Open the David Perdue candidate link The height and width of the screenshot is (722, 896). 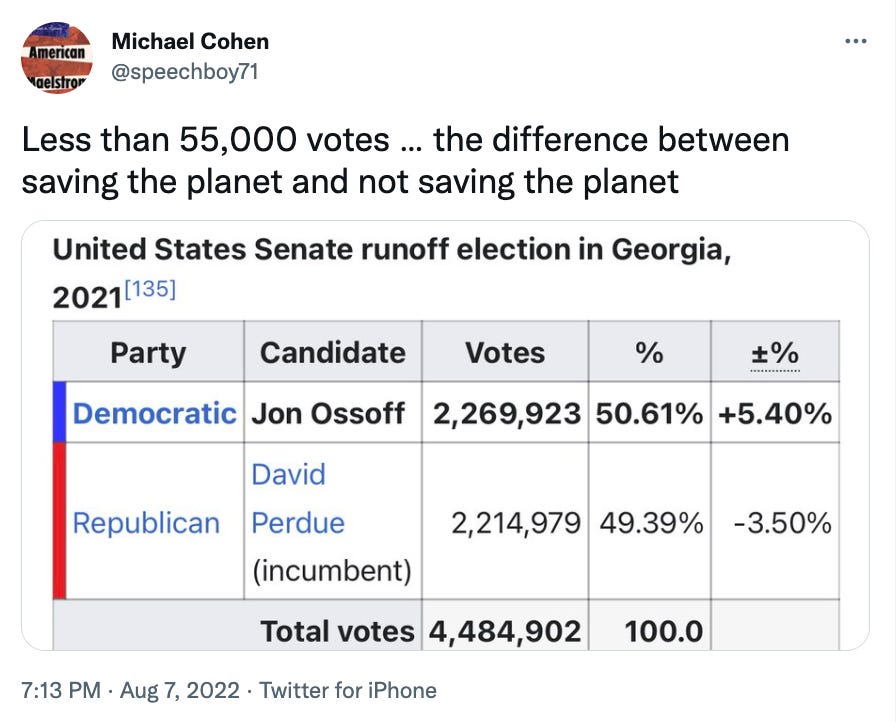point(298,498)
